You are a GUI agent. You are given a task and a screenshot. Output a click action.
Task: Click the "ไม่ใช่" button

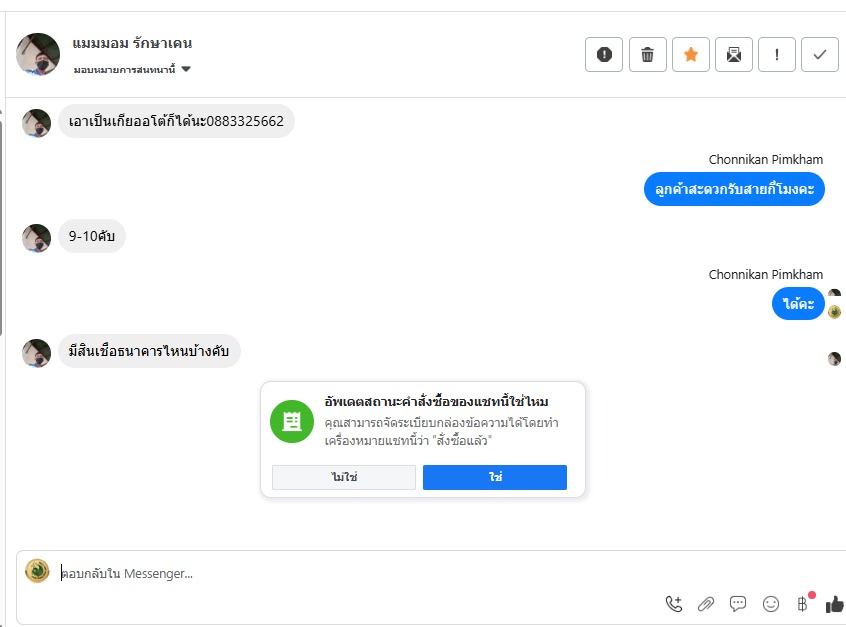344,478
